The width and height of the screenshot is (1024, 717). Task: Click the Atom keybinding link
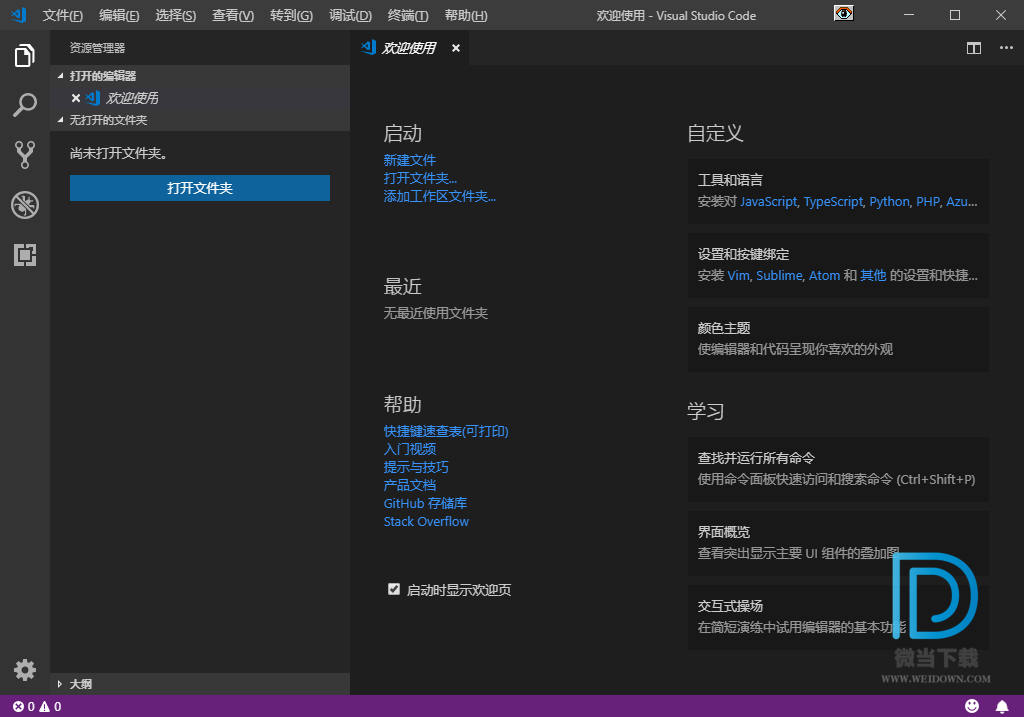point(824,276)
